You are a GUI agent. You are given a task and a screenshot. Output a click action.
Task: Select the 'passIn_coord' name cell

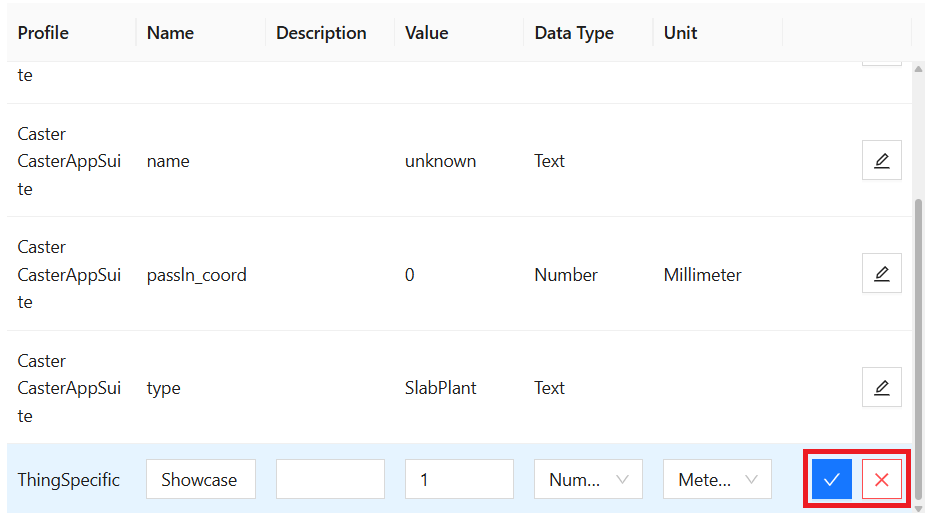pos(197,275)
